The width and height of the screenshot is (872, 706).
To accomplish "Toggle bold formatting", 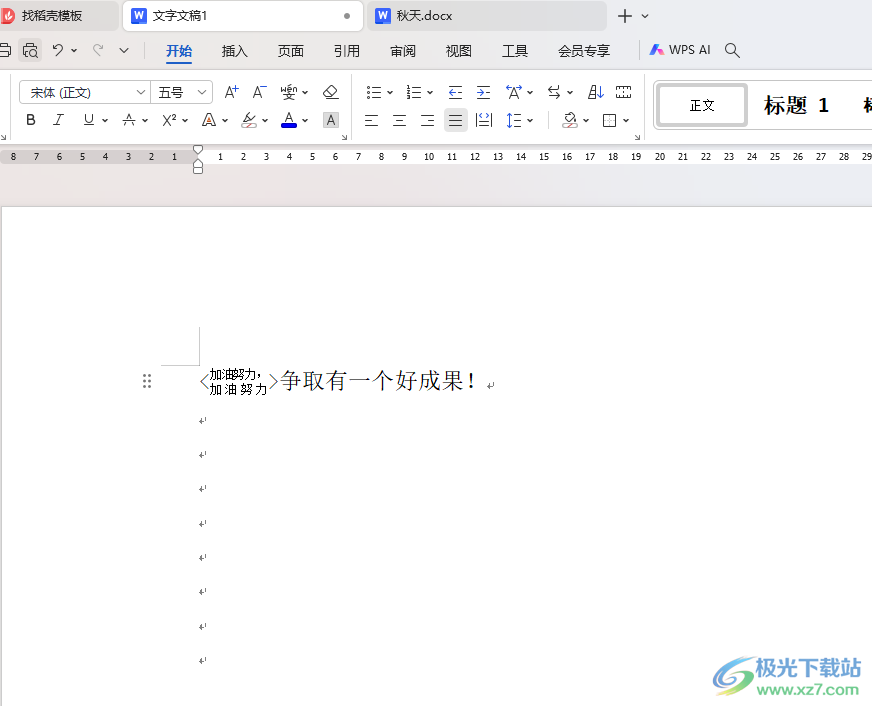I will tap(31, 120).
